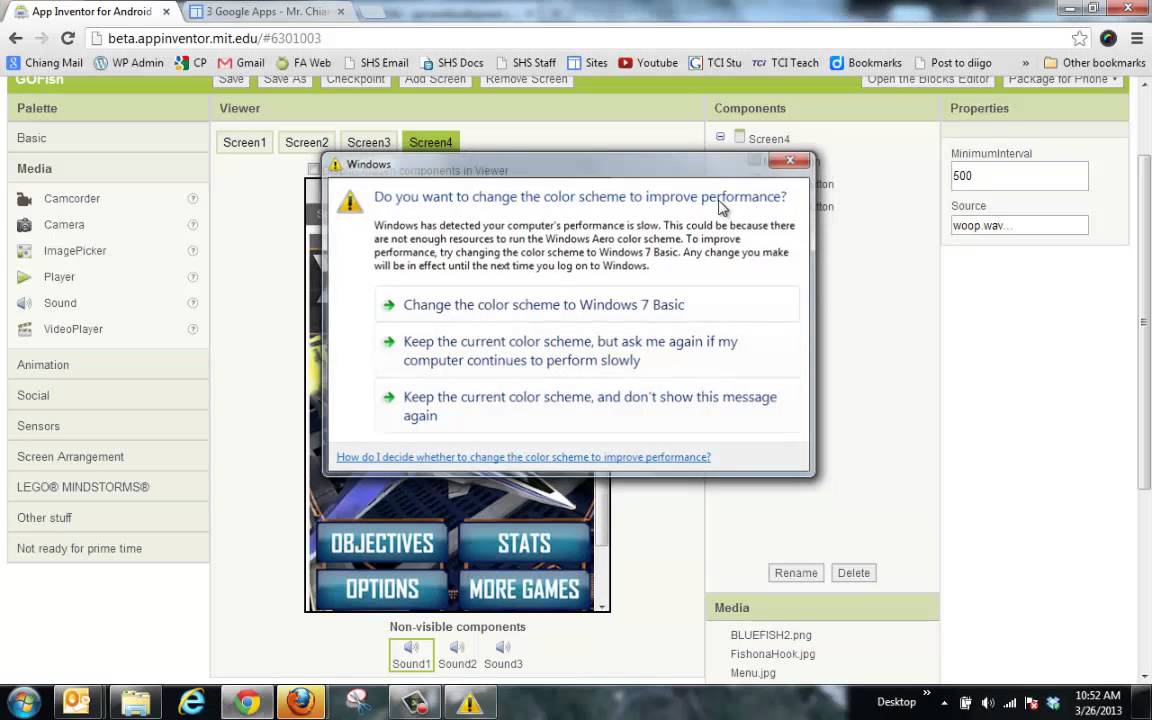The image size is (1152, 720).
Task: Select FishonaHook.jpg in Media list
Action: 772,654
